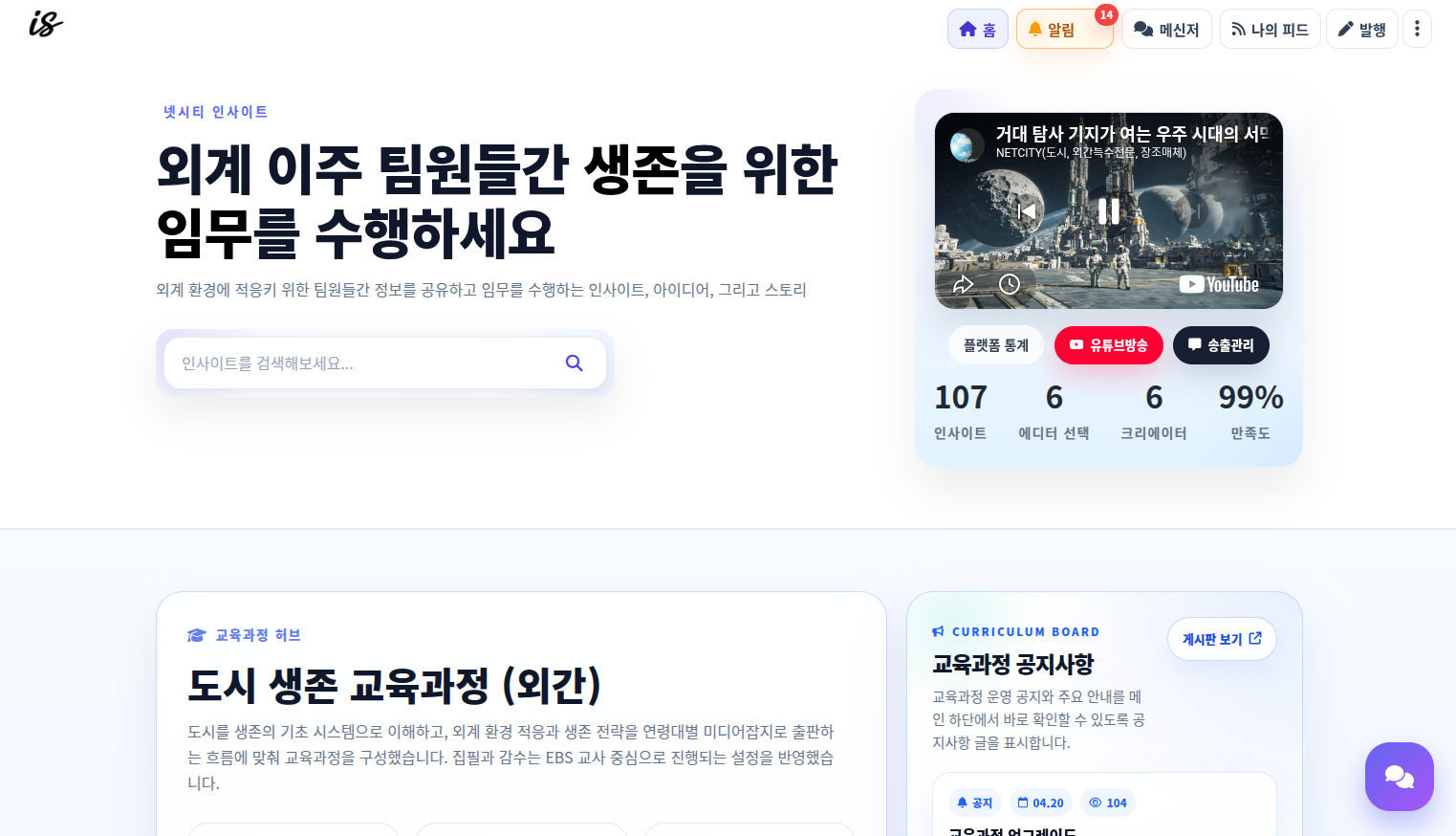This screenshot has width=1456, height=836.
Task: Skip to previous video in player
Action: point(1027,210)
